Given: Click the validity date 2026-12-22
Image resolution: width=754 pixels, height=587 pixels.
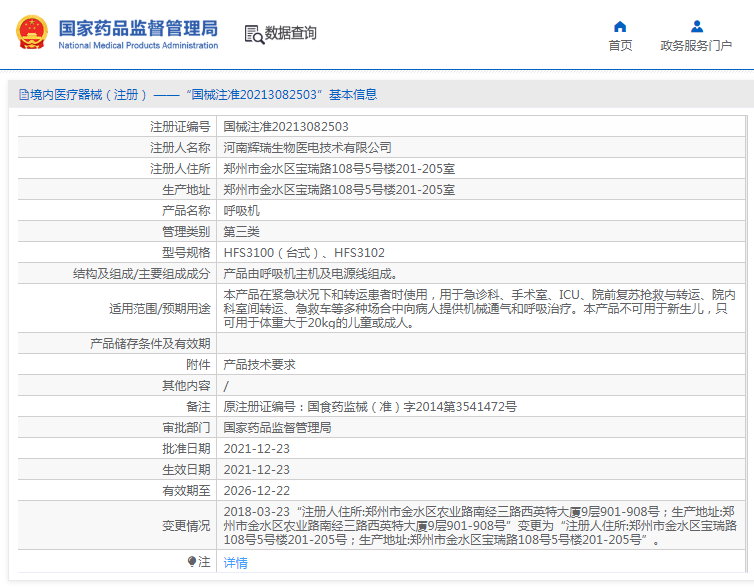Looking at the screenshot, I should 256,490.
